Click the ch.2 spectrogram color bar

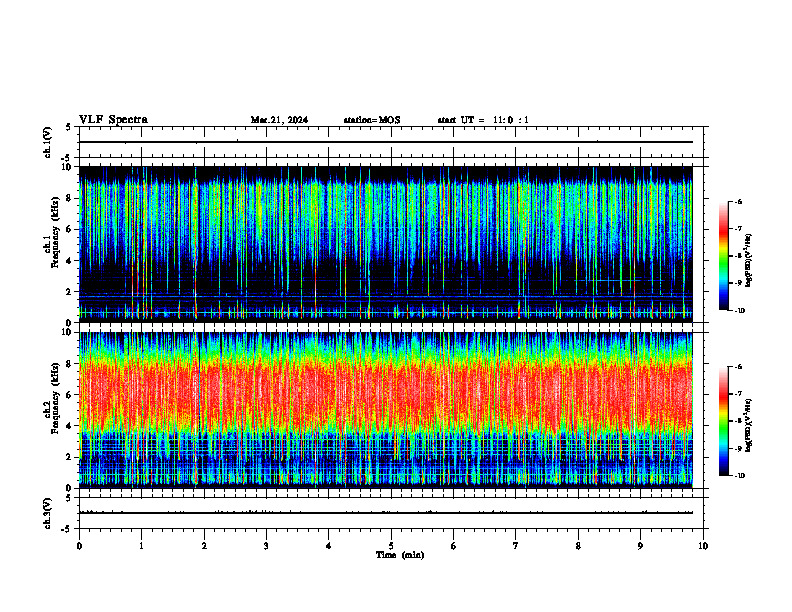pyautogui.click(x=724, y=421)
